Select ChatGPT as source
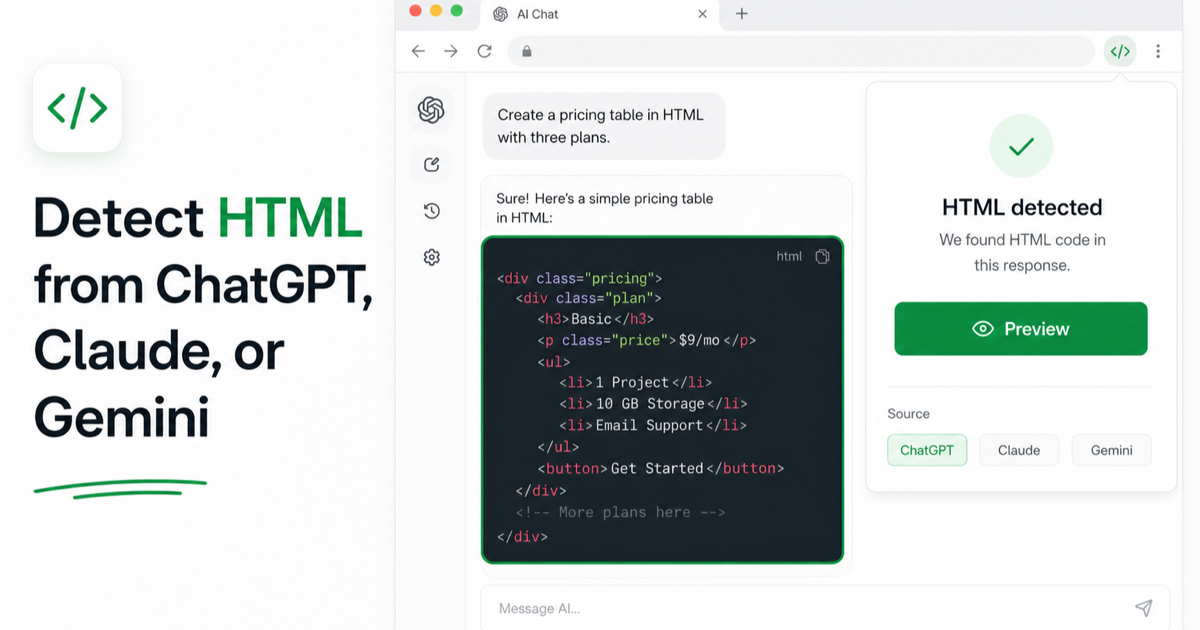The image size is (1200, 630). click(927, 450)
